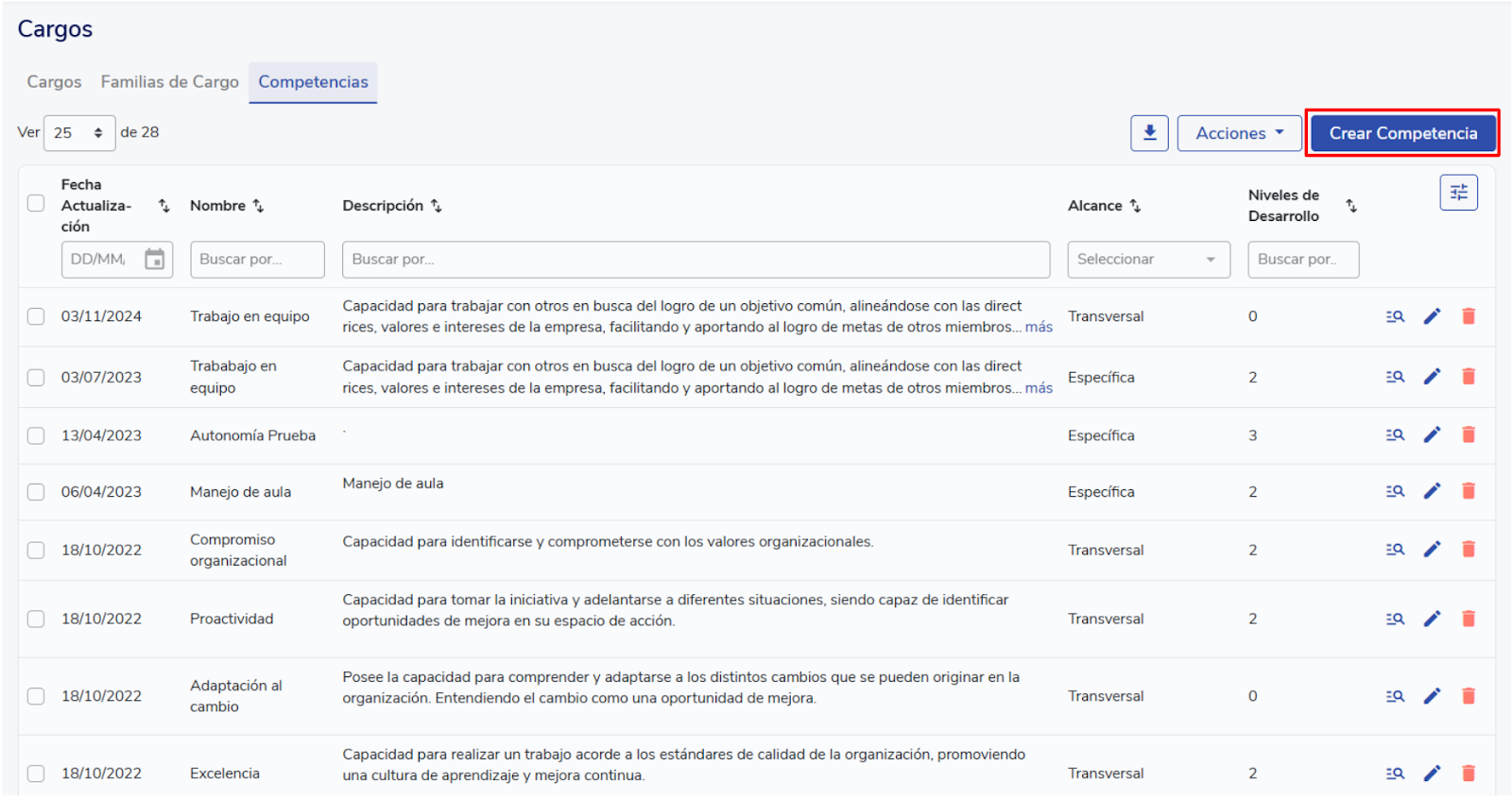
Task: Delete the Proactividad competency
Action: 1469,620
